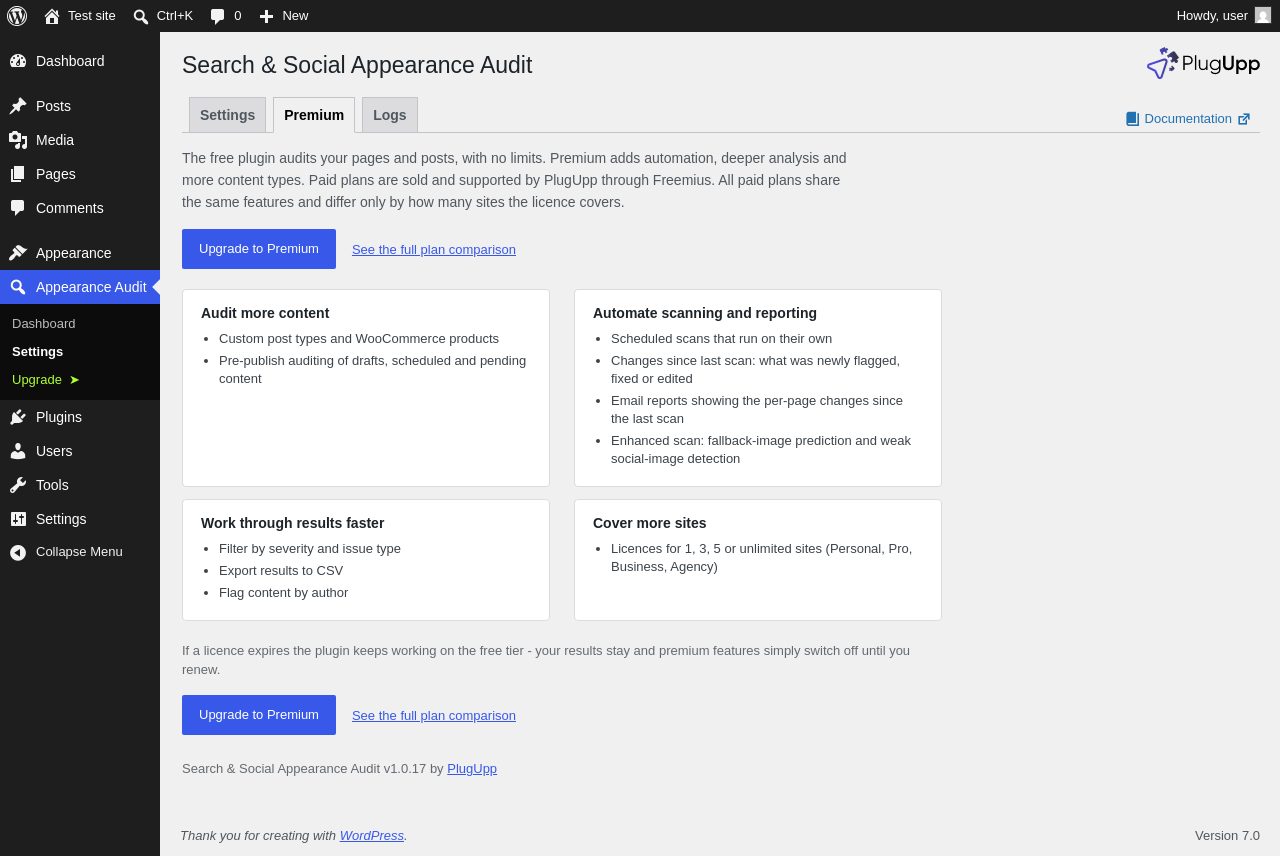Click the PlugUpp logo
Screen dimensions: 1280x856
1203,63
